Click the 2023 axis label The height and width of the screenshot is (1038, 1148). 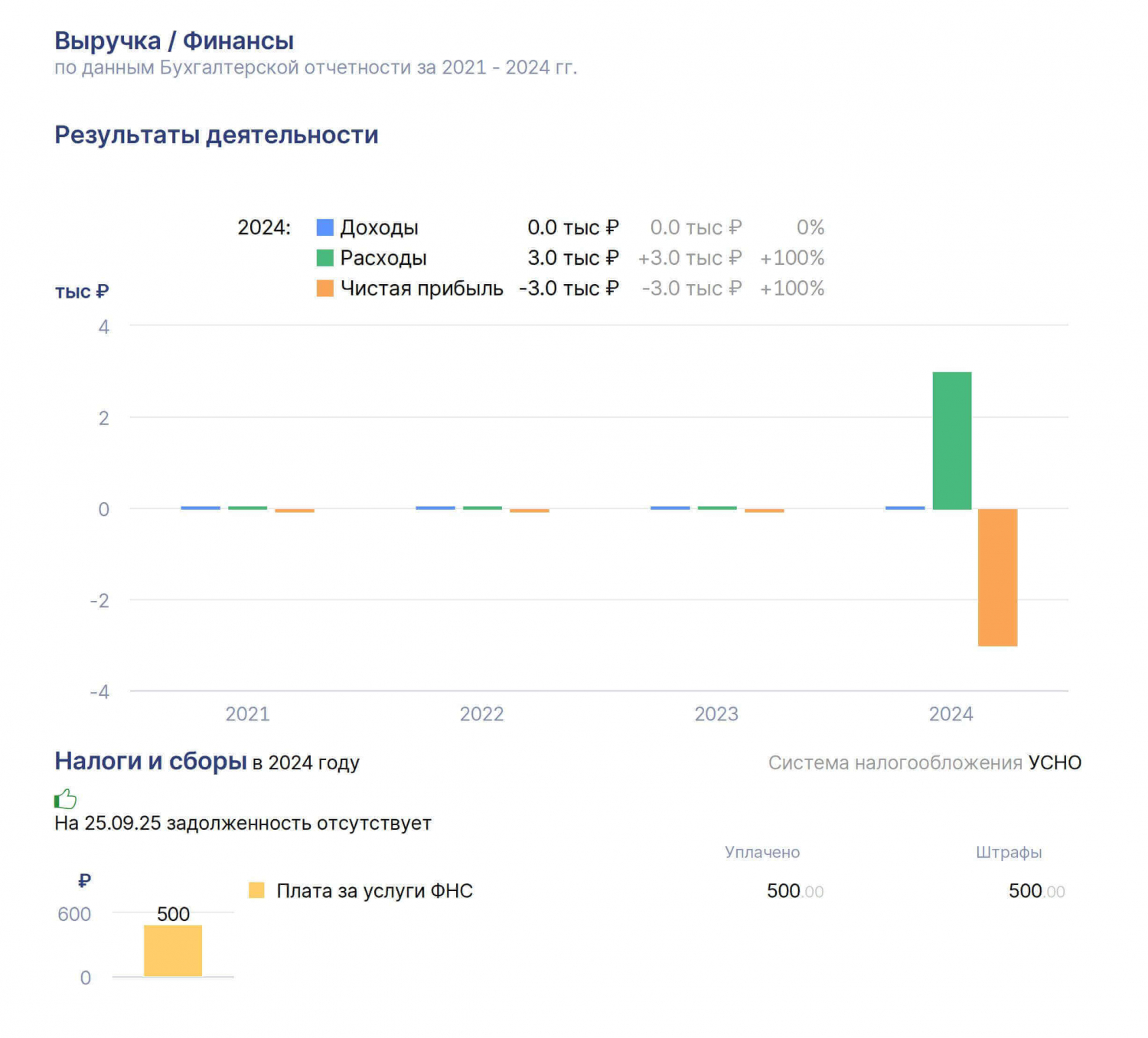tap(716, 714)
